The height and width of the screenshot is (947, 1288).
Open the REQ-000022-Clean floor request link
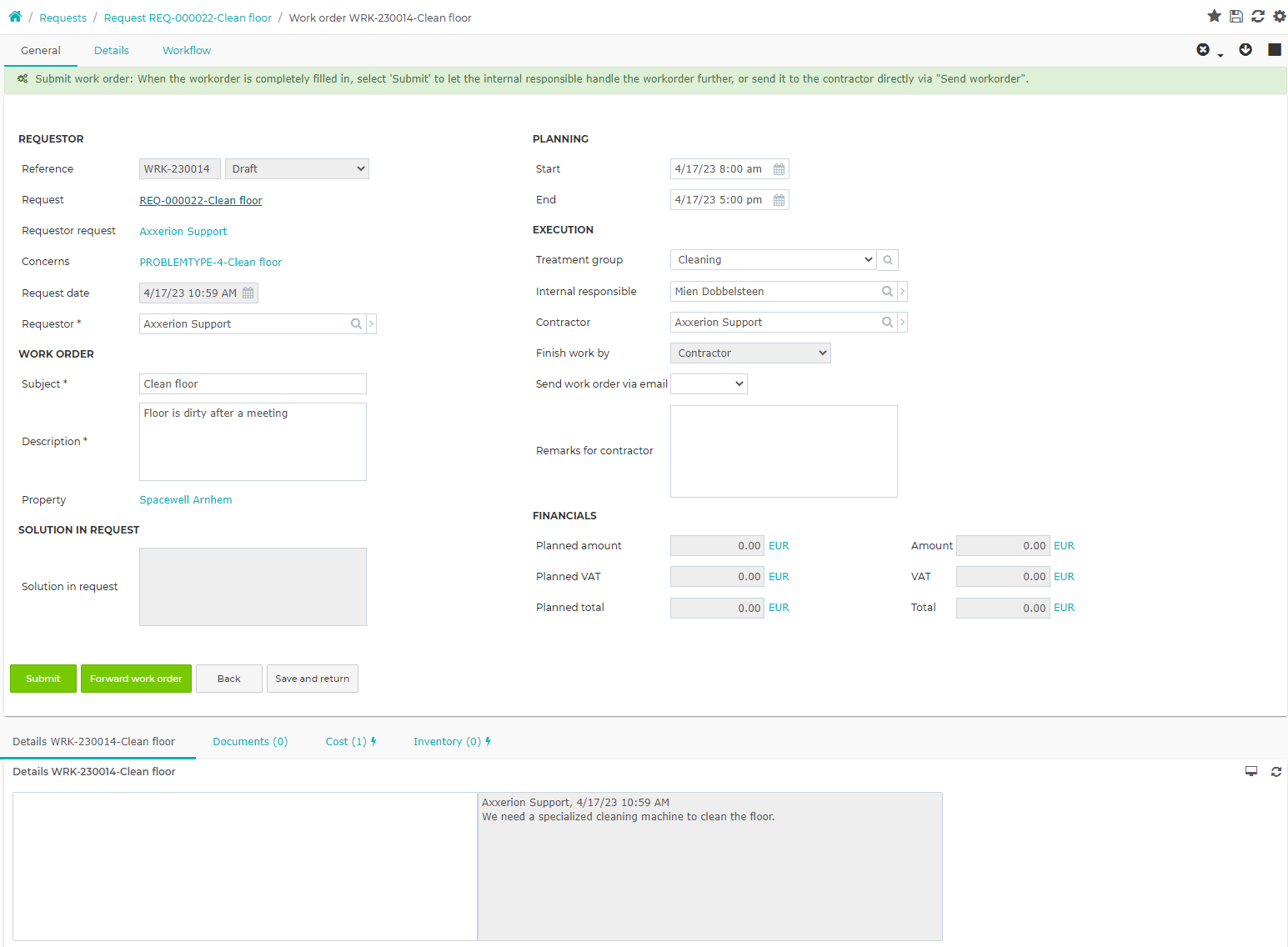[201, 201]
